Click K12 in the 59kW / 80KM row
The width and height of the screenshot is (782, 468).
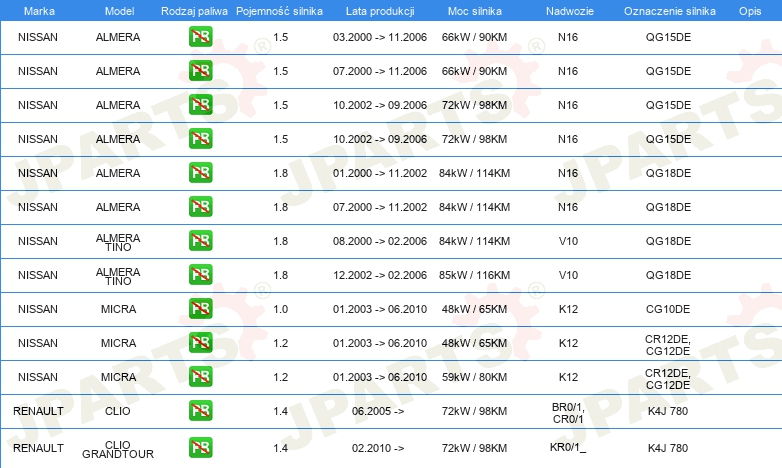tap(568, 377)
